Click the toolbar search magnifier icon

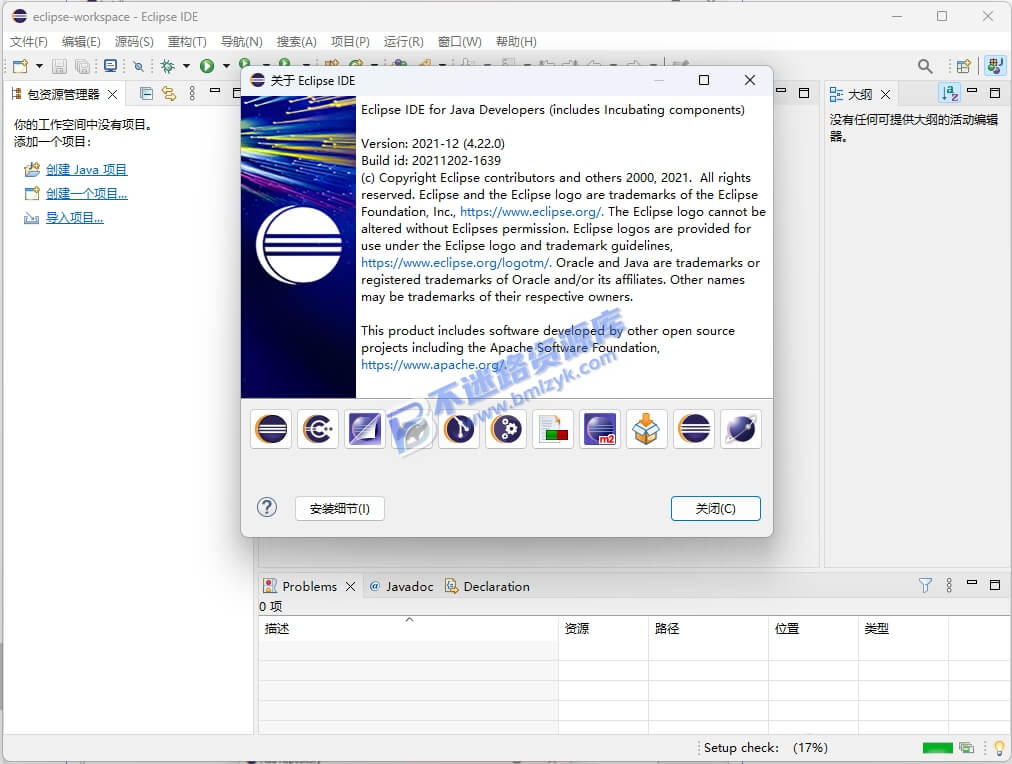click(925, 66)
